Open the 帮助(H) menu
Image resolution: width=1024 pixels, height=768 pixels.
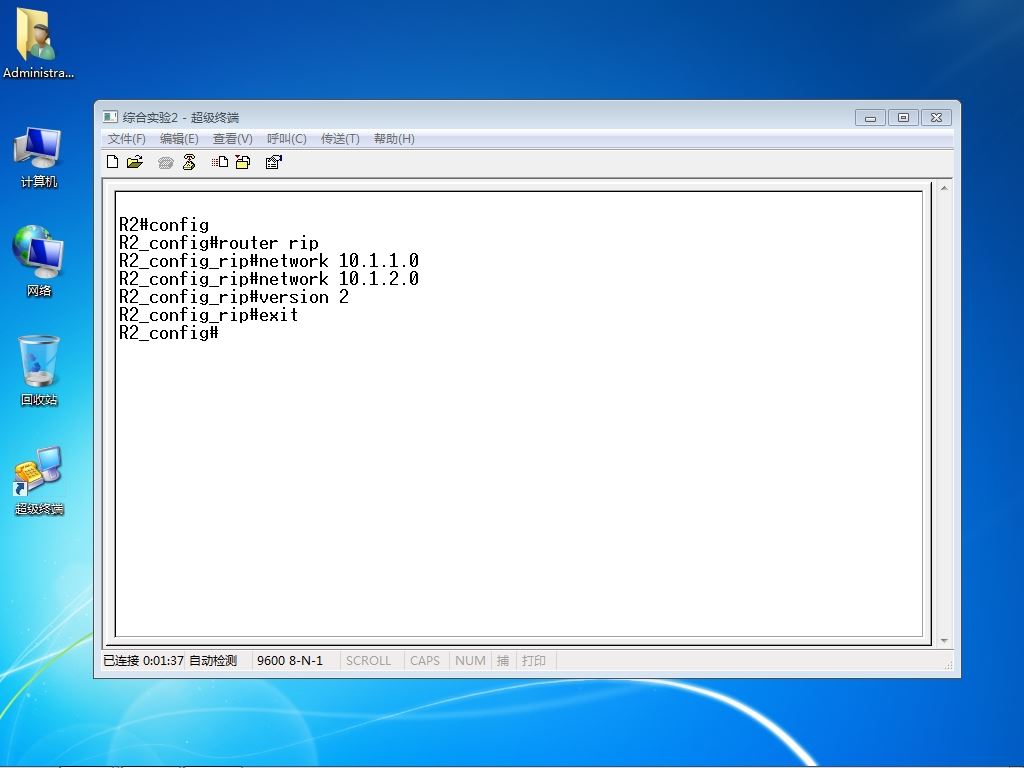394,138
